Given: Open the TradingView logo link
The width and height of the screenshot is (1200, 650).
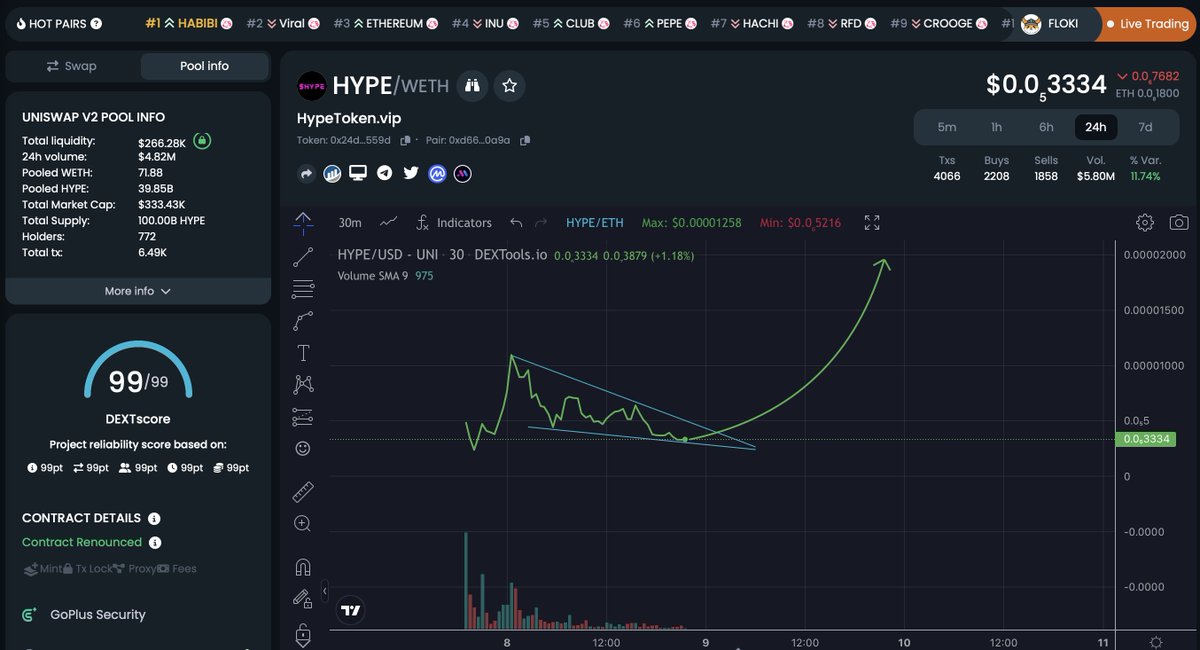Looking at the screenshot, I should click(x=350, y=609).
